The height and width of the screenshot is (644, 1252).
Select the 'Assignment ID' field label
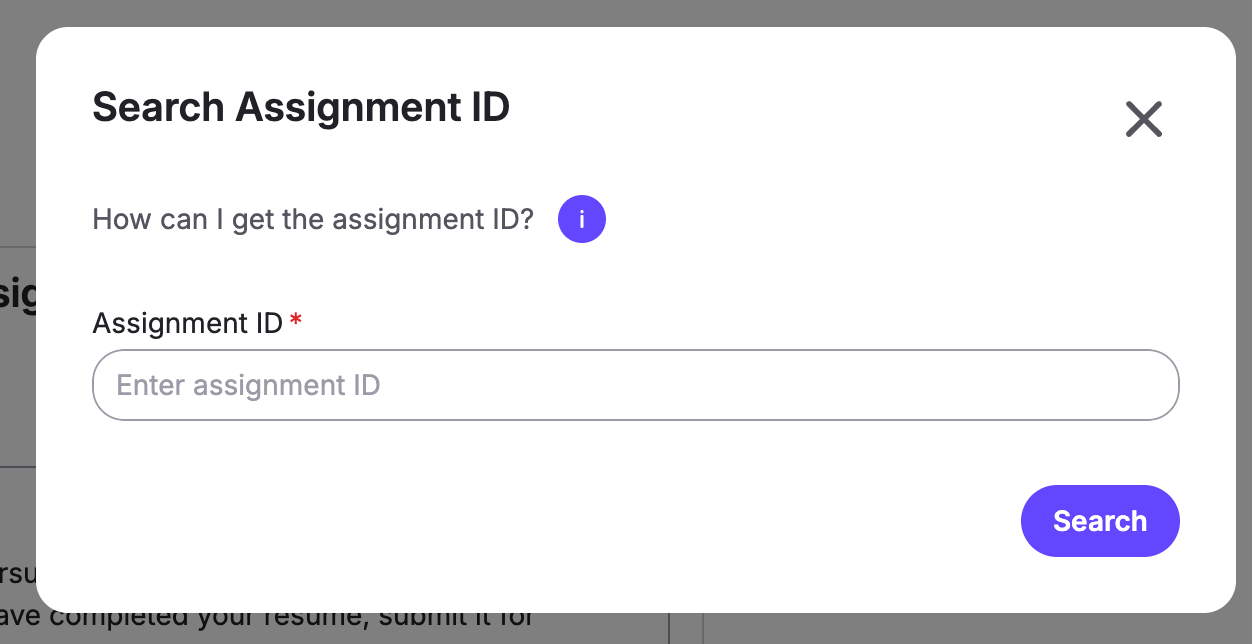[x=187, y=323]
